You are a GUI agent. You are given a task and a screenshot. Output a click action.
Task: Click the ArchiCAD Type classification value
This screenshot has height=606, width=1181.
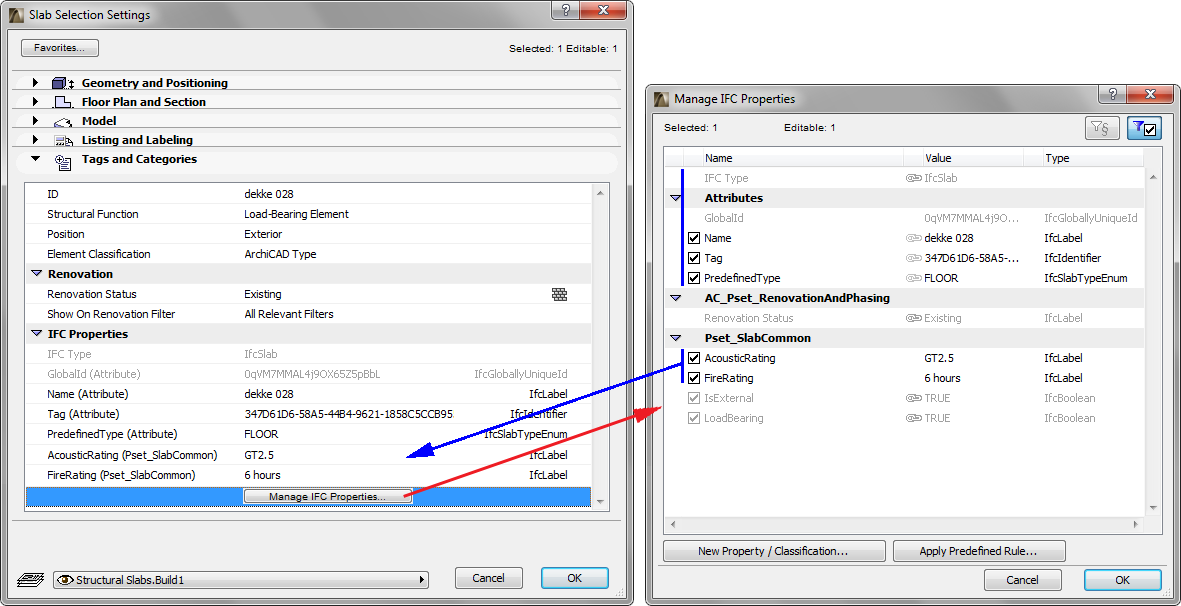280,254
